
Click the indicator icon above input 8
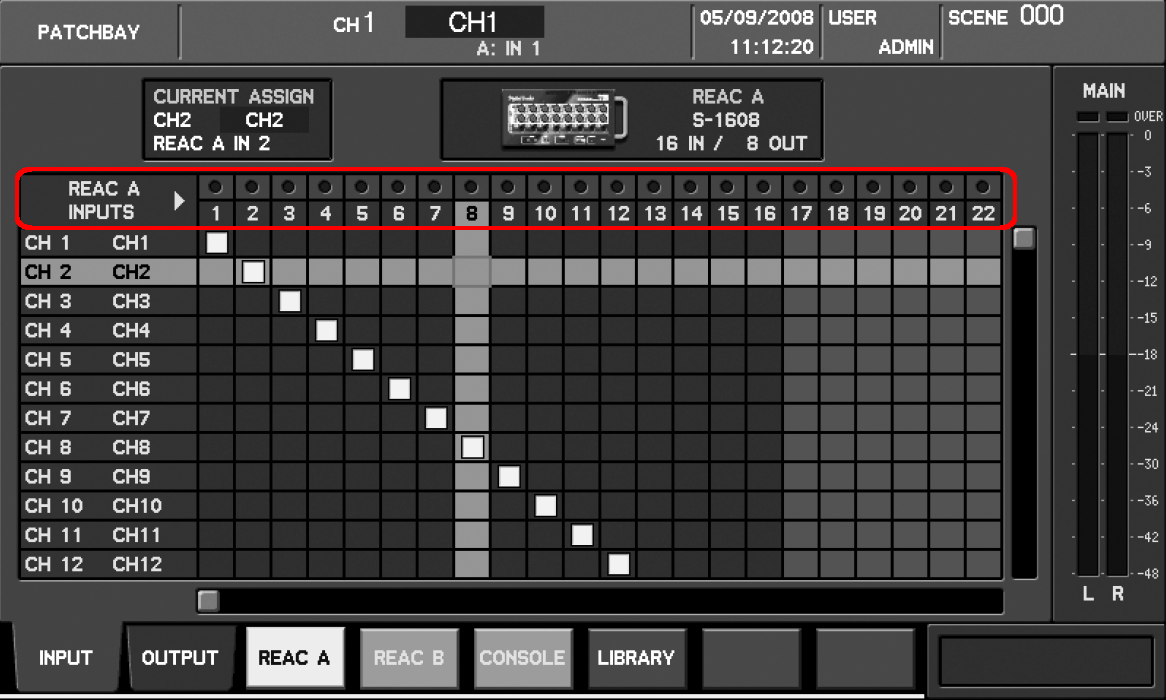point(471,188)
